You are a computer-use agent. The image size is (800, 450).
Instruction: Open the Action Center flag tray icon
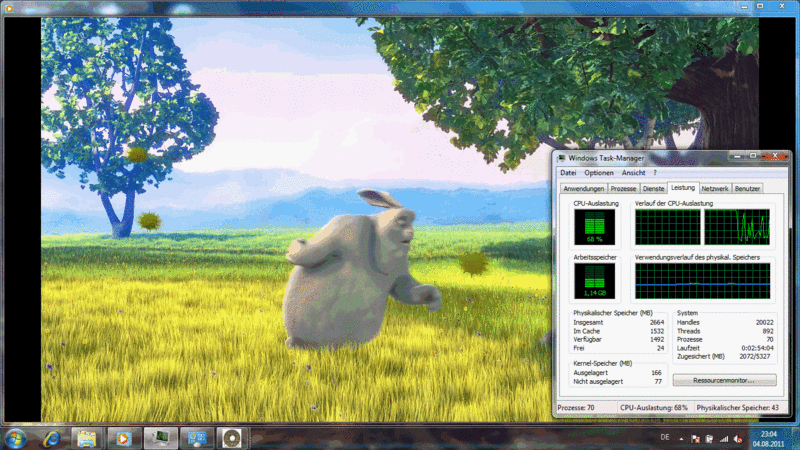coord(695,439)
